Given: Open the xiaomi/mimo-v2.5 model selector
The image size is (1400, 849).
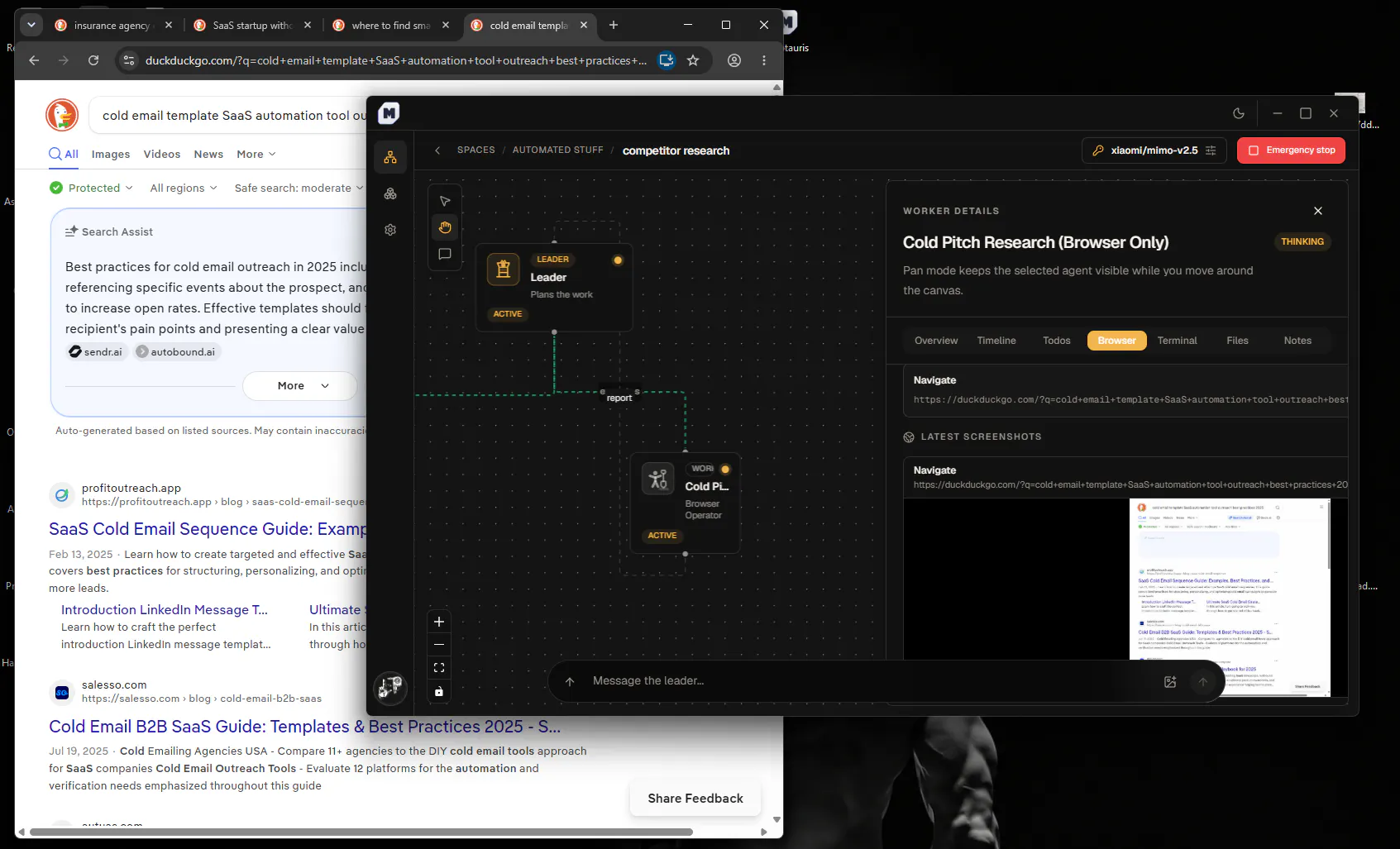Looking at the screenshot, I should [1154, 150].
